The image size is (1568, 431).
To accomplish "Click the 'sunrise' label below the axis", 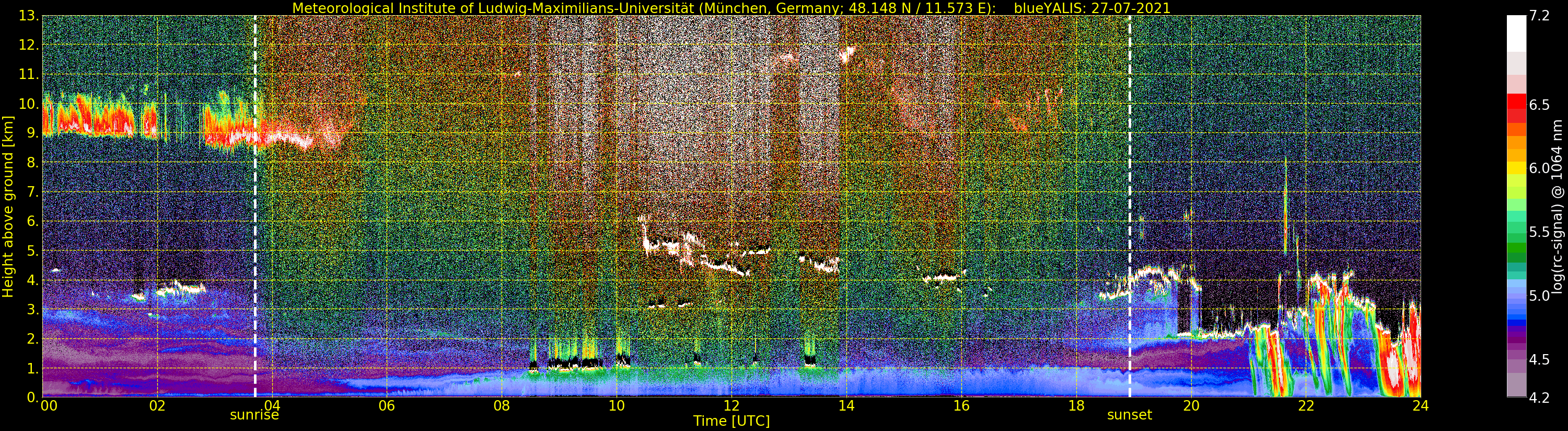I will click(254, 415).
